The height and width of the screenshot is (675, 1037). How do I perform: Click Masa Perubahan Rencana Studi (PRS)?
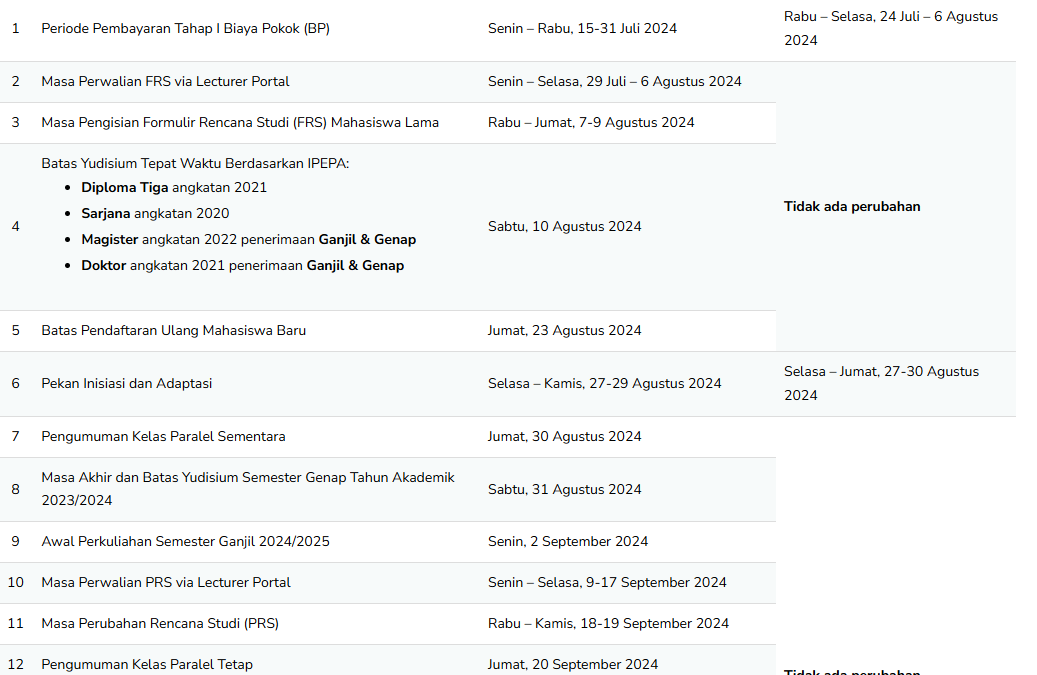coord(160,623)
